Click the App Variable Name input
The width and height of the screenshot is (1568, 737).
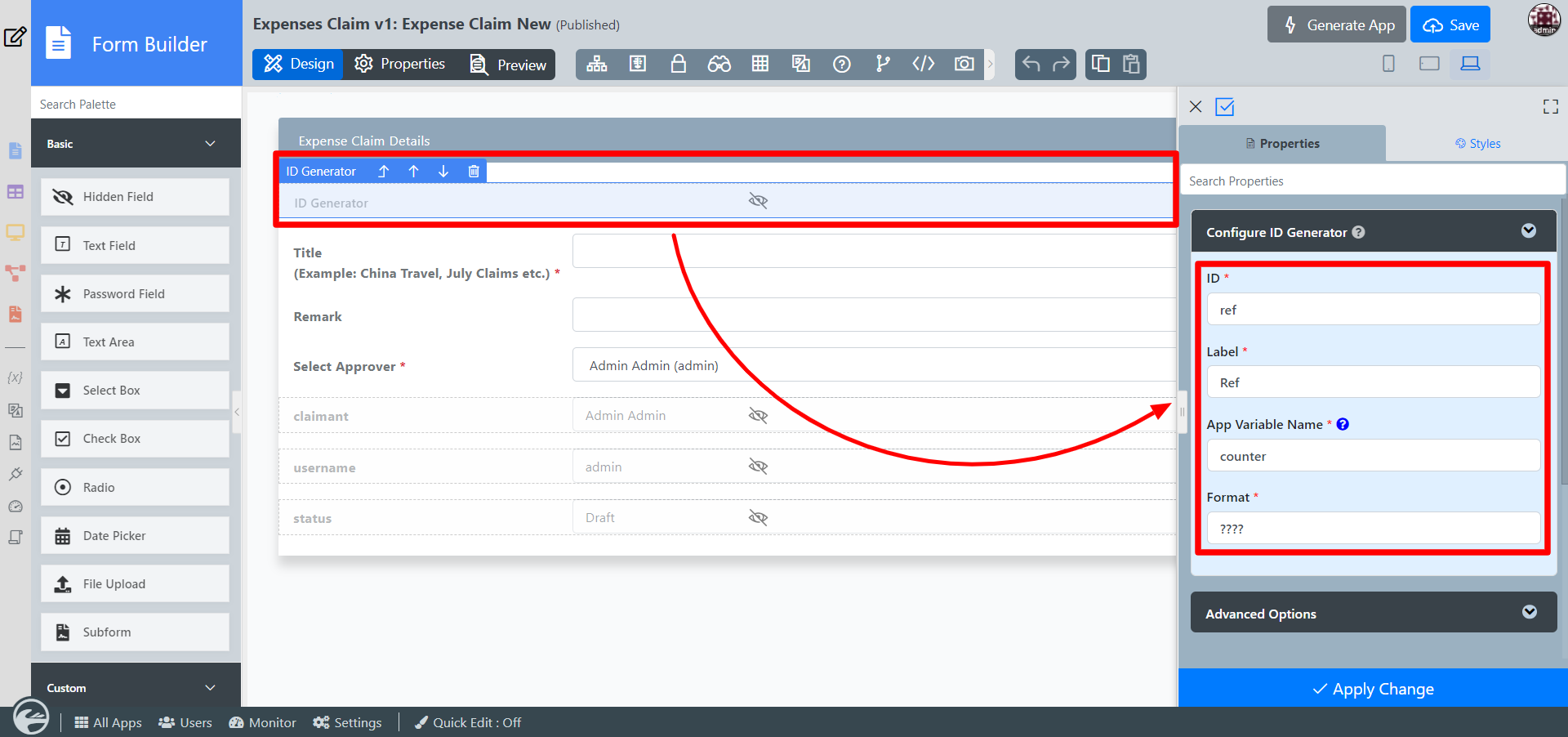pyautogui.click(x=1374, y=455)
